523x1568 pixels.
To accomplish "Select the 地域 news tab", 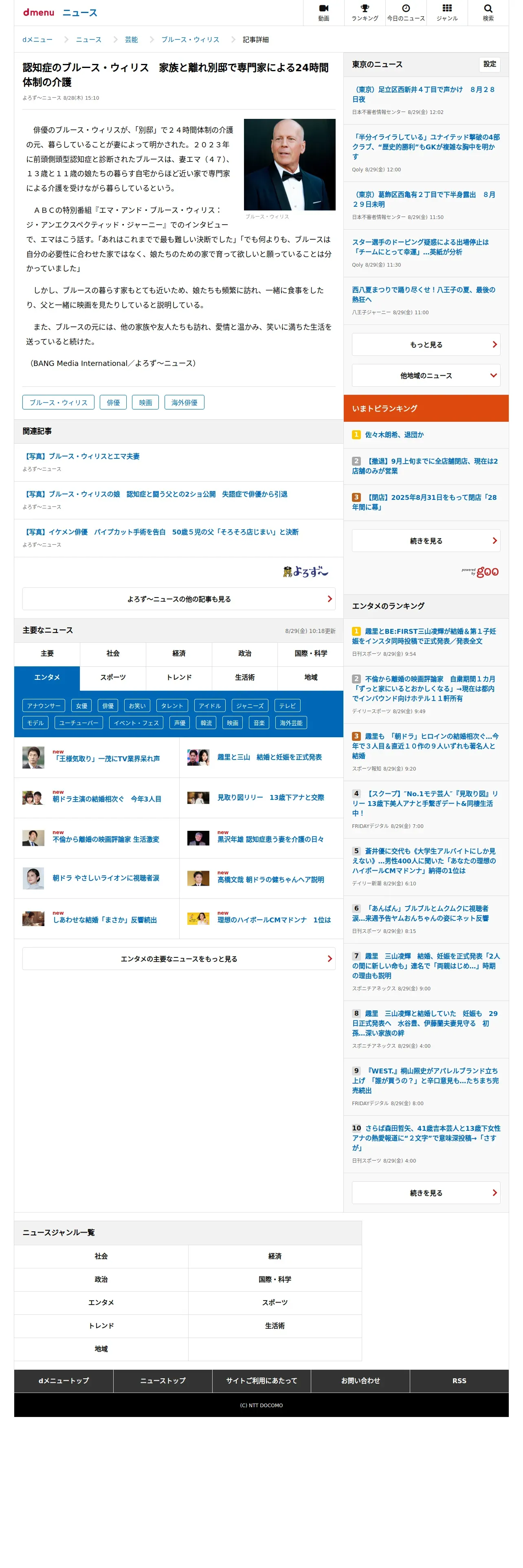I will [x=310, y=677].
